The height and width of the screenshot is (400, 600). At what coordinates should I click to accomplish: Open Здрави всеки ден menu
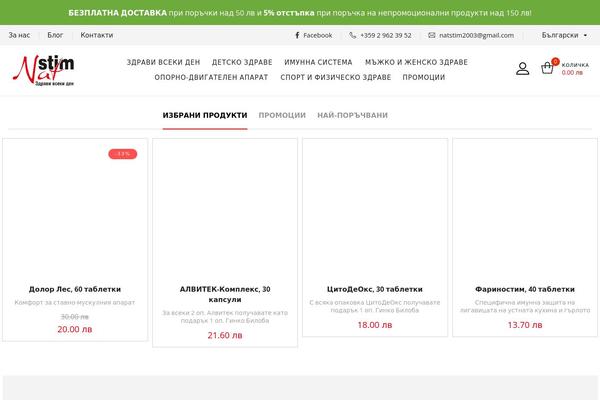163,62
